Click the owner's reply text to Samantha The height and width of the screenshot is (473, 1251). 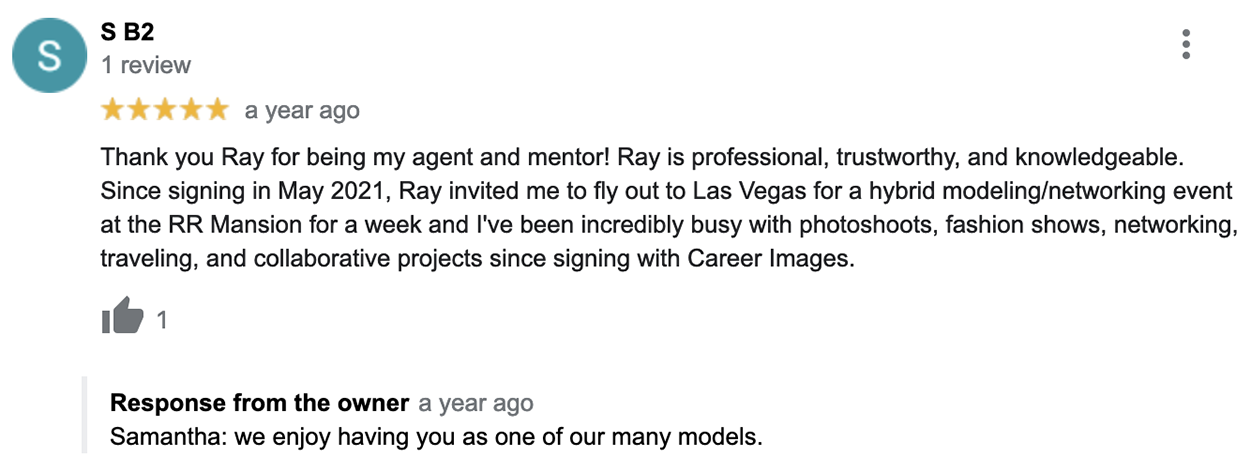[x=438, y=437]
